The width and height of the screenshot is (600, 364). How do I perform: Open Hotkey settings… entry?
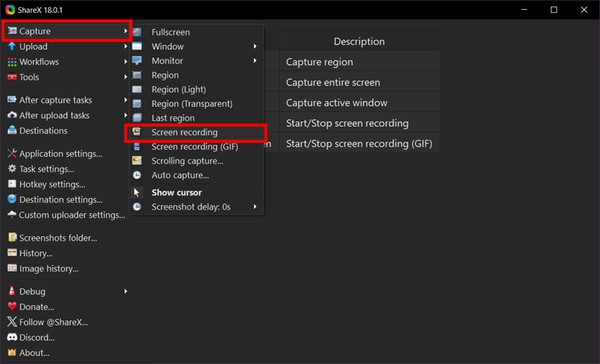pyautogui.click(x=52, y=184)
